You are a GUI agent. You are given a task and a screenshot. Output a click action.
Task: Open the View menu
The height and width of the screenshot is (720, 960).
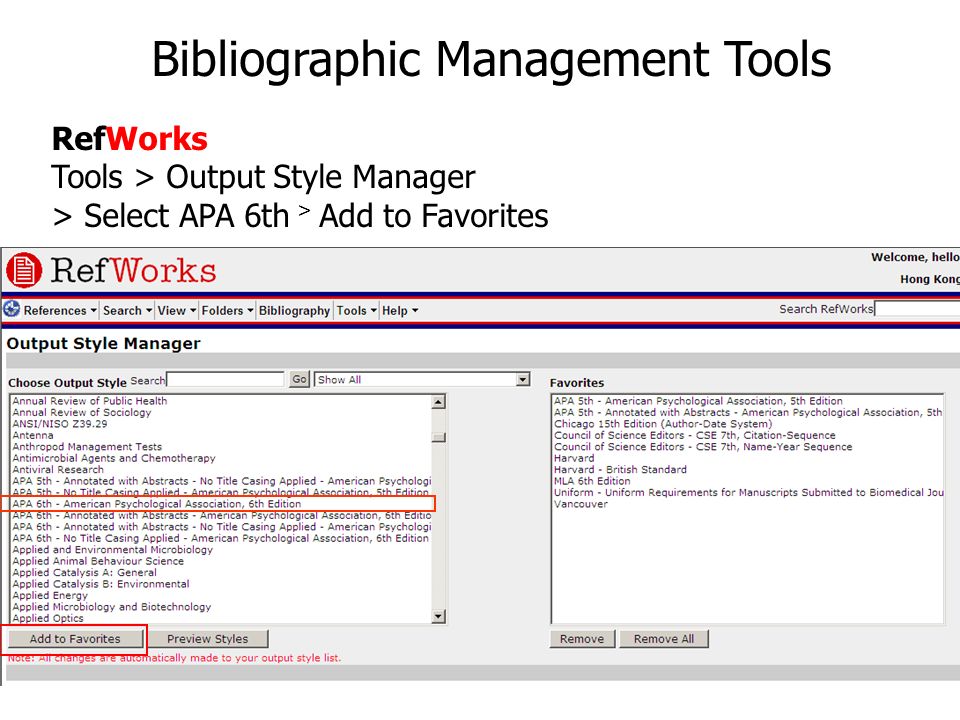tap(177, 310)
